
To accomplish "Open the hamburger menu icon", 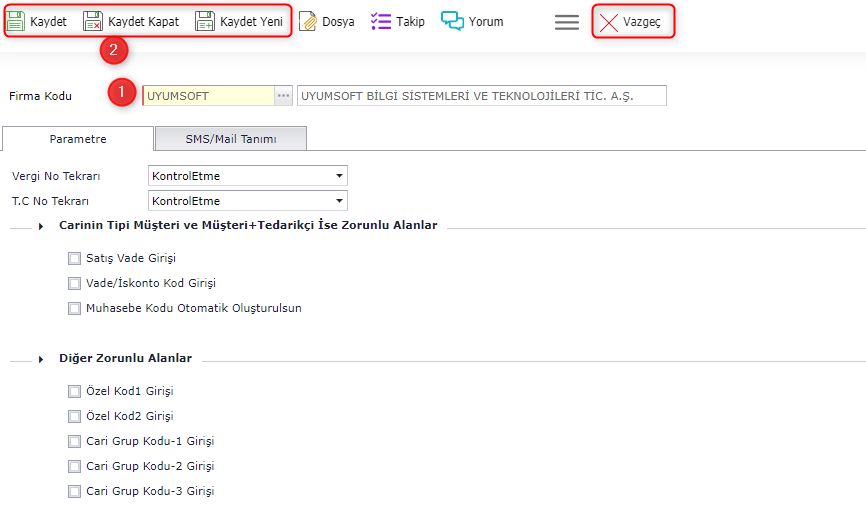I will 567,22.
